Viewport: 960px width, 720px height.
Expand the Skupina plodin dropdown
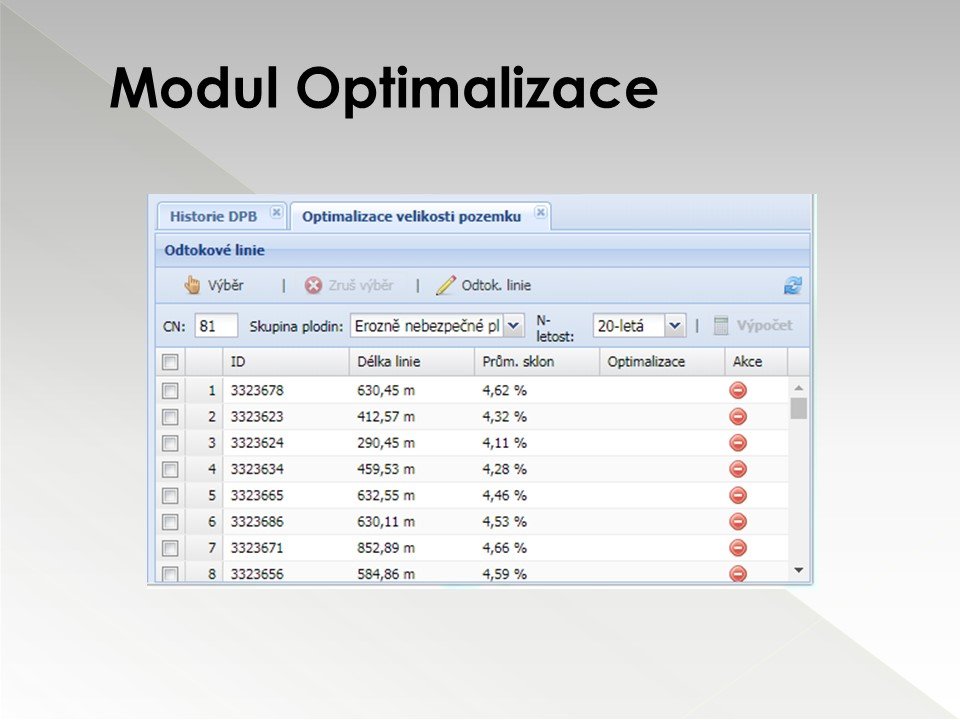tap(513, 326)
